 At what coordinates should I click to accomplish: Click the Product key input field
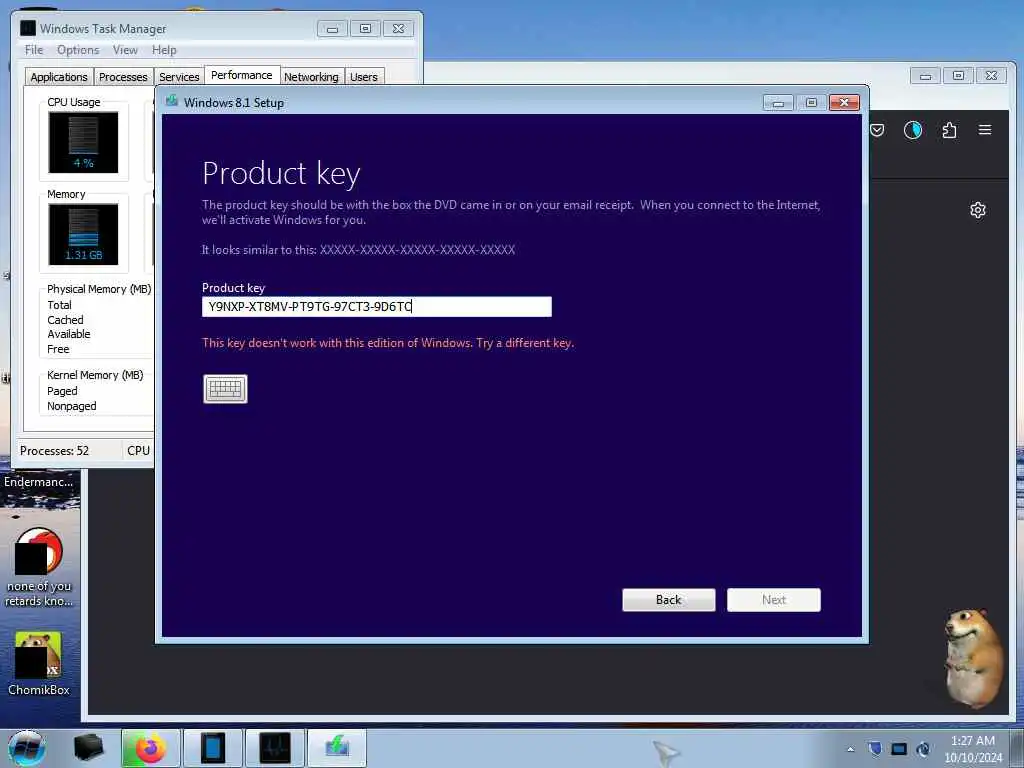coord(377,306)
